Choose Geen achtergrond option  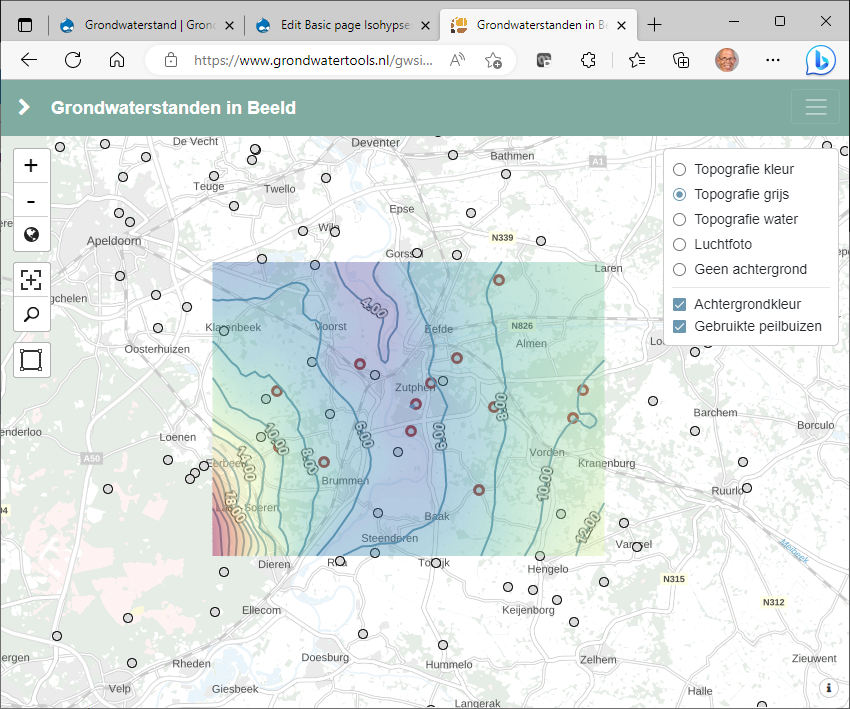tap(679, 269)
